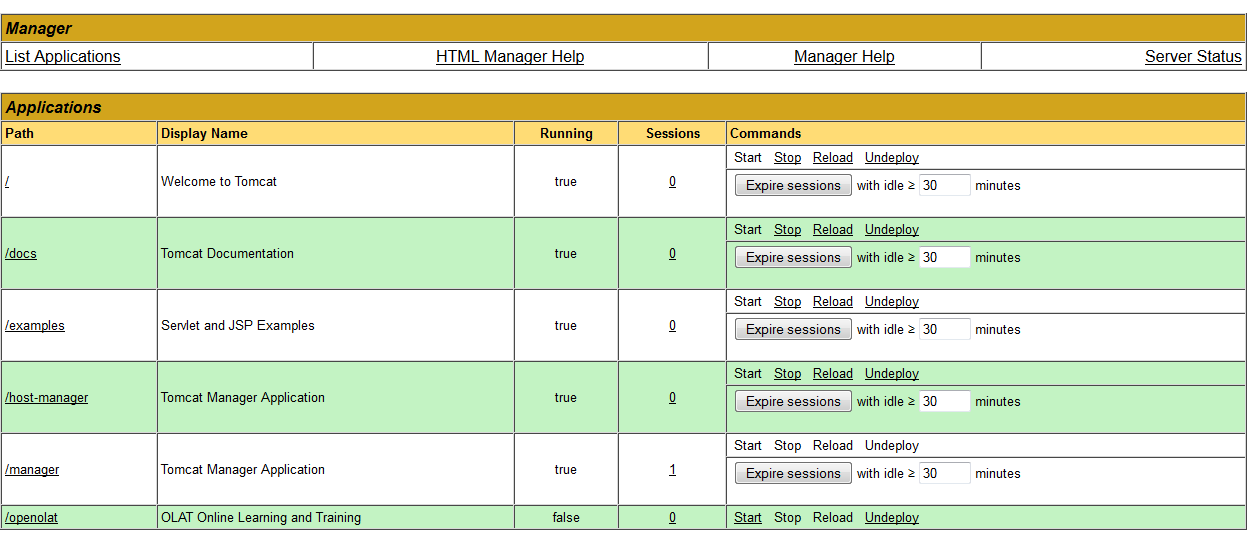Viewport: 1252px width, 544px height.
Task: Open the root '/' path link
Action: pos(7,182)
